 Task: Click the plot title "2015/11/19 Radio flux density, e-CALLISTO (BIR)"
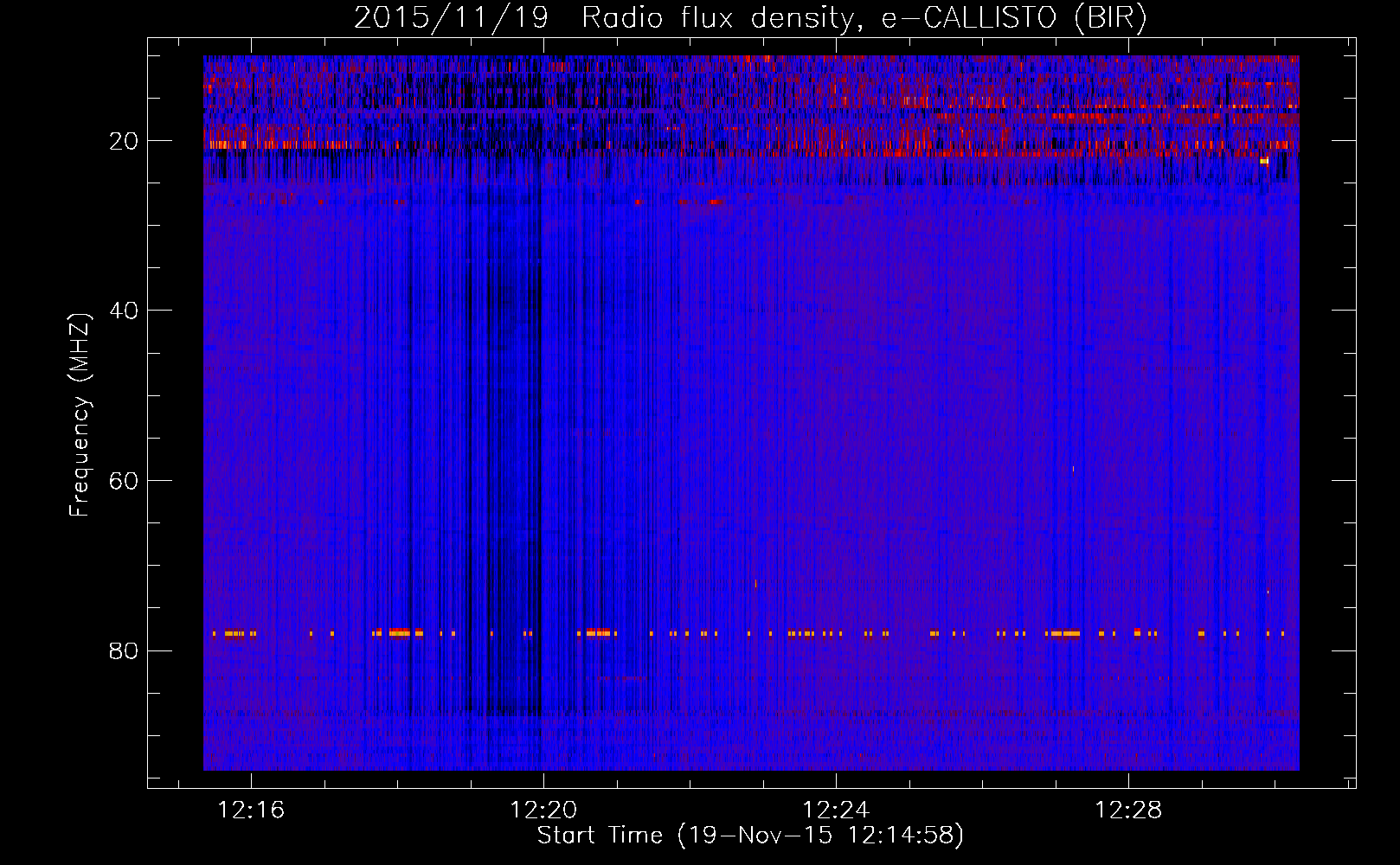point(750,17)
